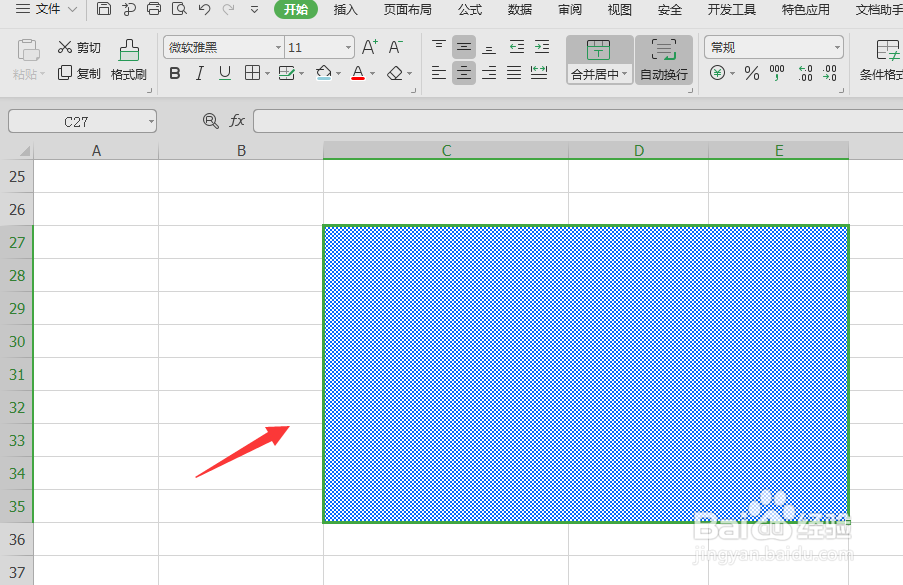This screenshot has height=585, width=903.
Task: Select the Format Painter (格式刷)
Action: 128,60
